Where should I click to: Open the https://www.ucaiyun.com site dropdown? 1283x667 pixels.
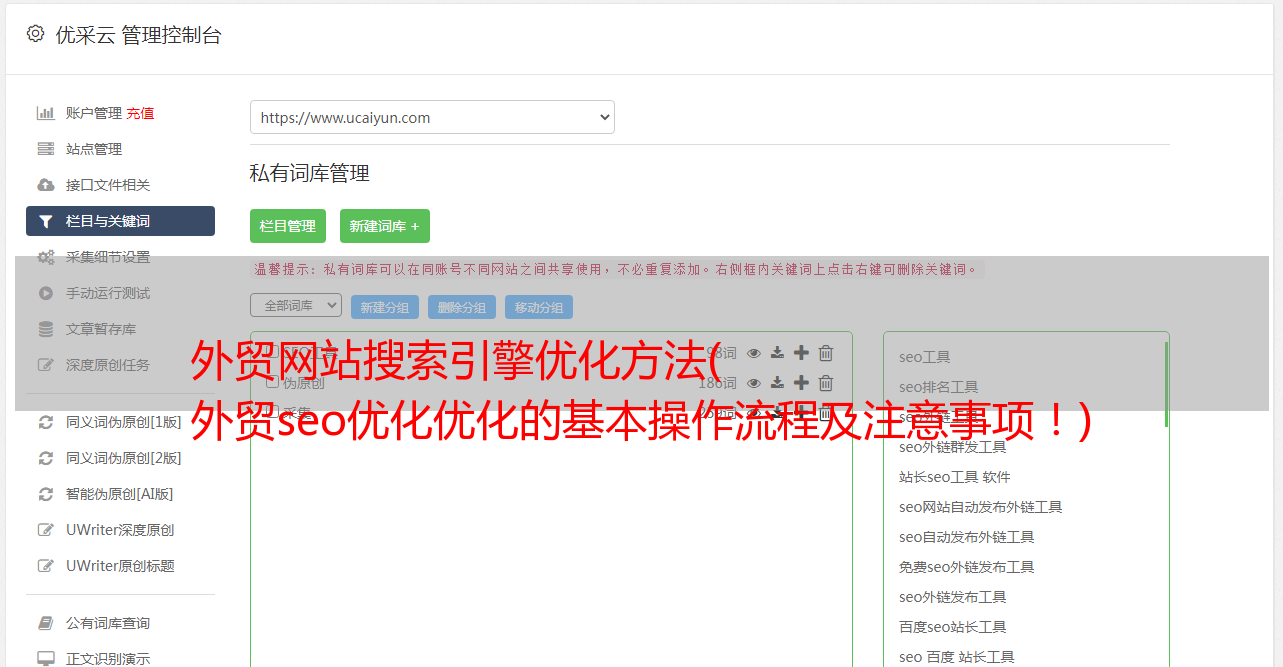tap(432, 117)
